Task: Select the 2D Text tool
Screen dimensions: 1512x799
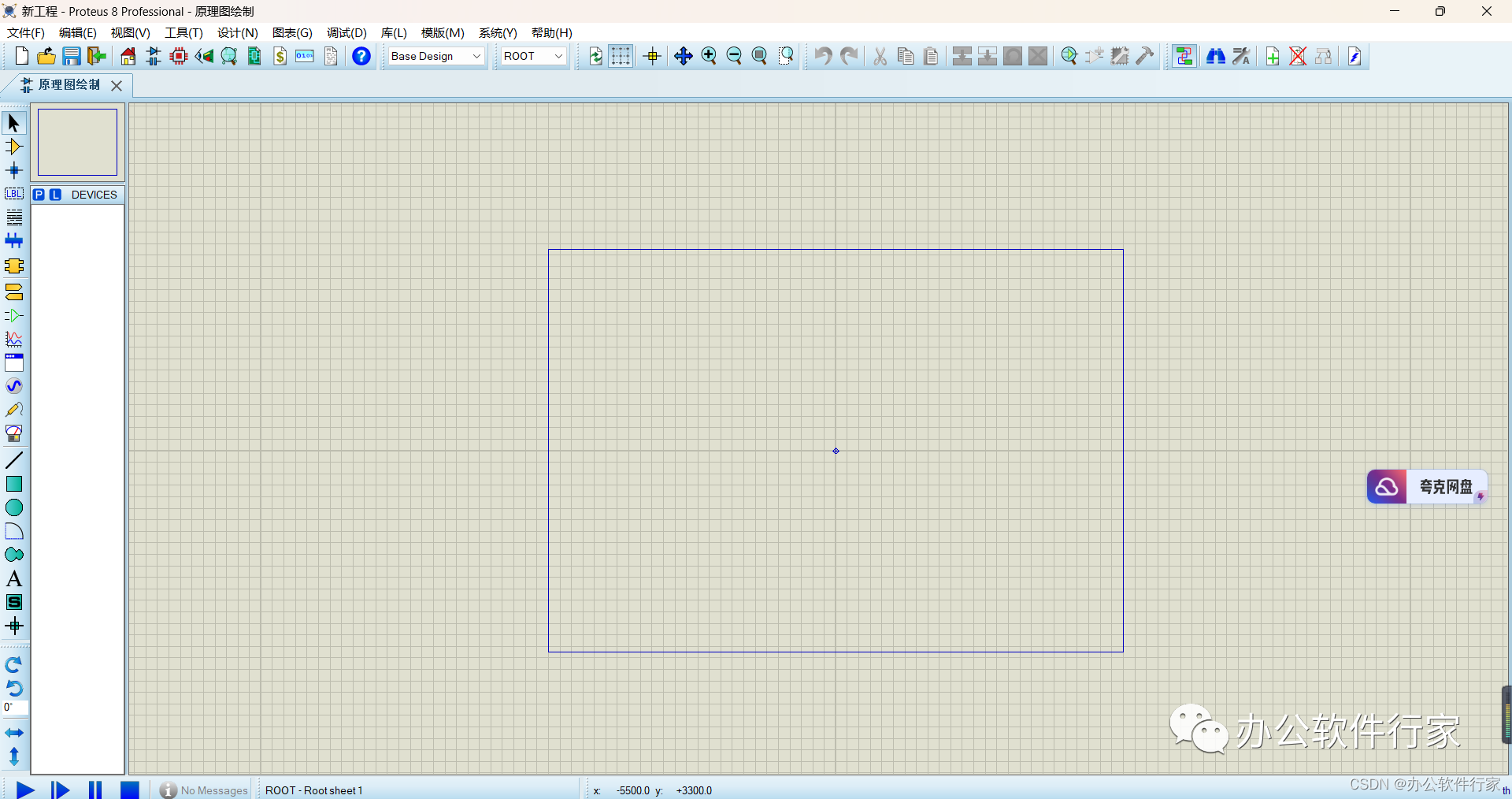Action: (x=14, y=578)
